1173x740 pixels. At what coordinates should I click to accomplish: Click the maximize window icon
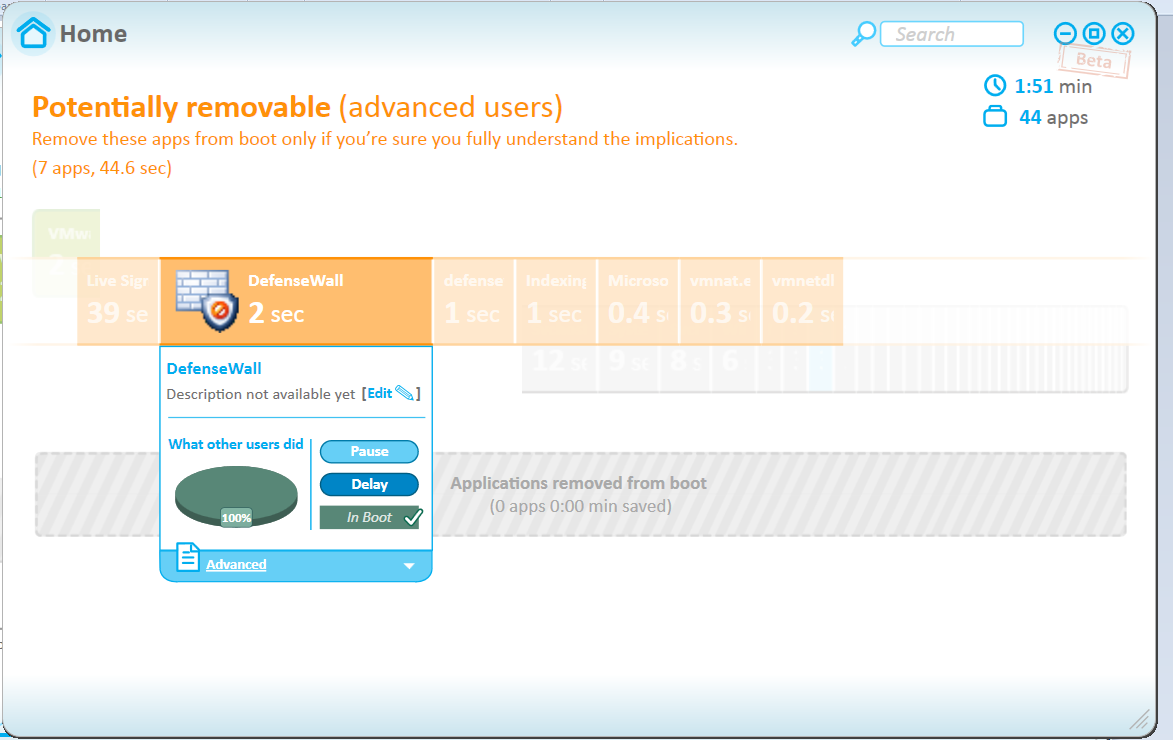[x=1094, y=34]
